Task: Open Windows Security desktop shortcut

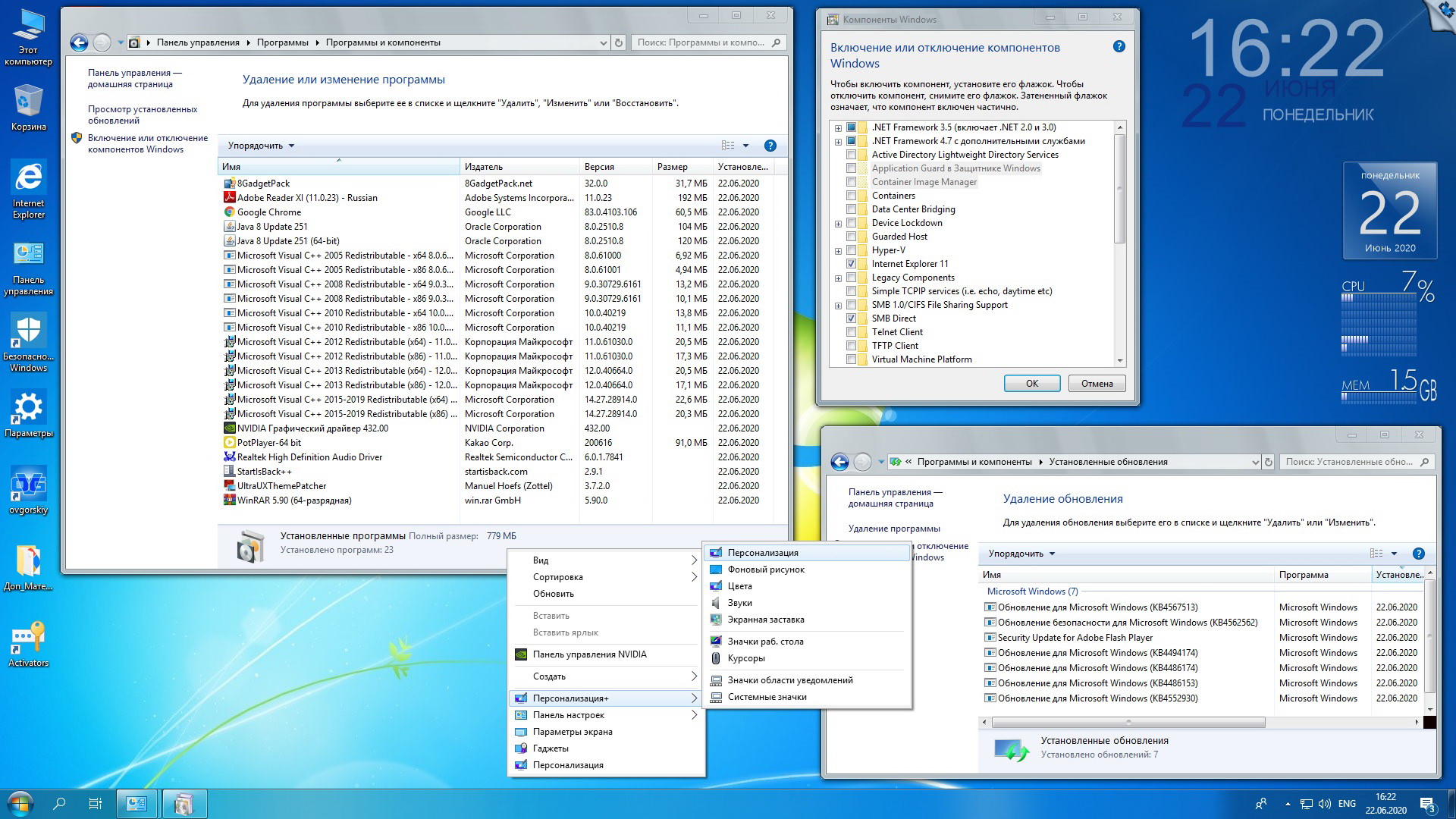Action: pyautogui.click(x=28, y=342)
